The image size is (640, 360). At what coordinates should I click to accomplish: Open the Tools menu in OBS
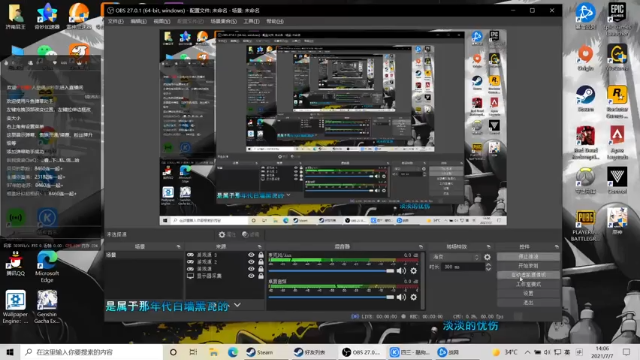click(251, 21)
